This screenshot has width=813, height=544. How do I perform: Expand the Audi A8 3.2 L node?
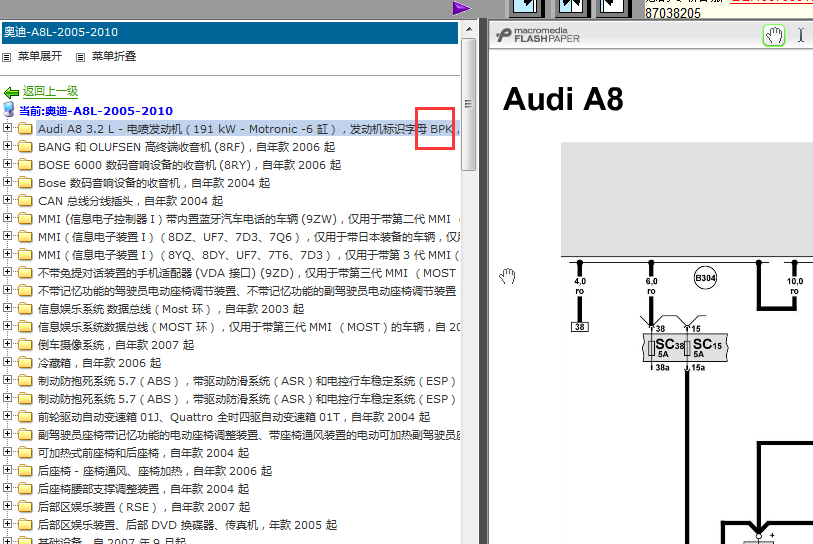click(x=7, y=128)
